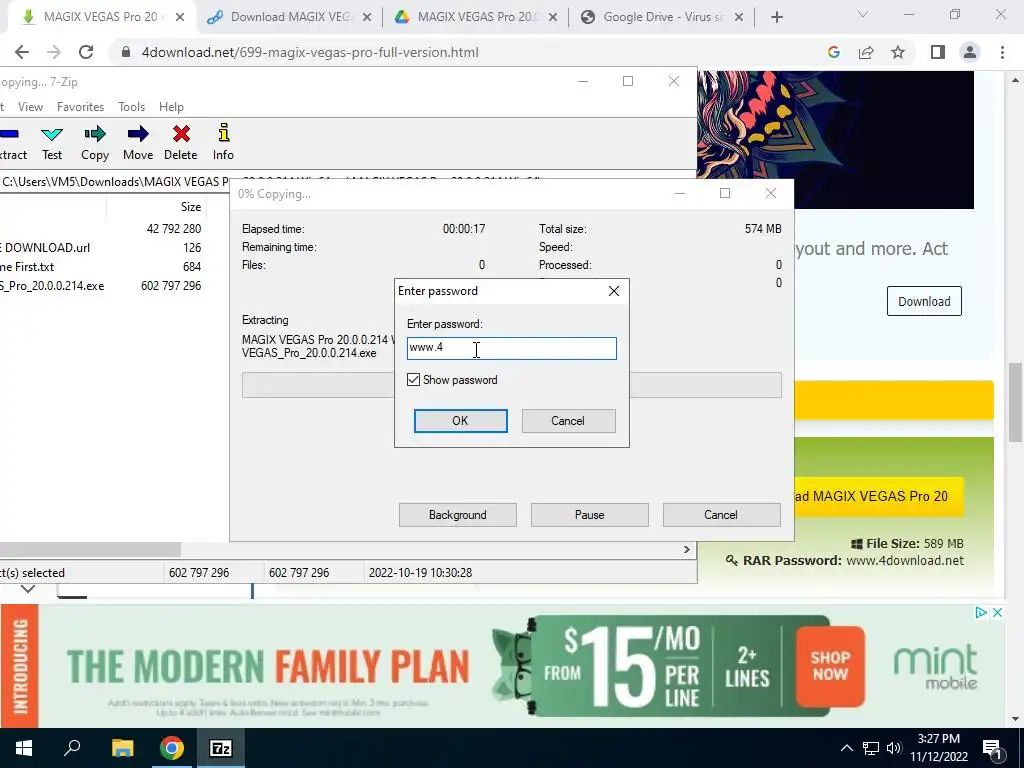This screenshot has width=1024, height=768.
Task: Open 7-Zip Favorites menu
Action: 80,106
